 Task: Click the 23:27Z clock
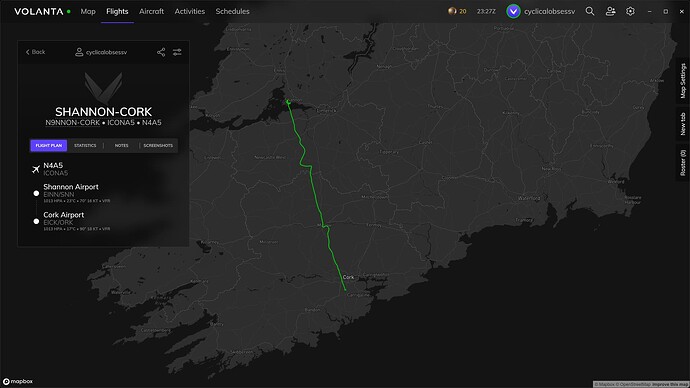pos(486,11)
